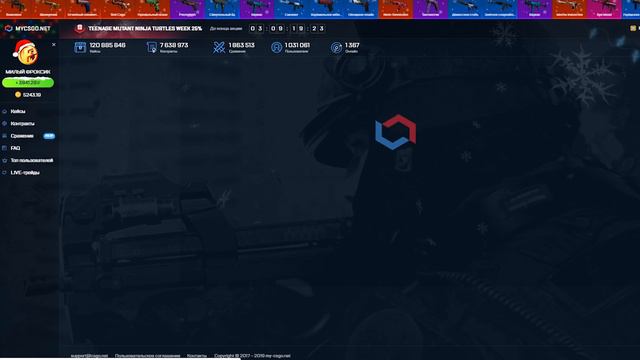This screenshot has width=640, height=360.
Task: Click the coin balance 524339
Action: (x=32, y=95)
